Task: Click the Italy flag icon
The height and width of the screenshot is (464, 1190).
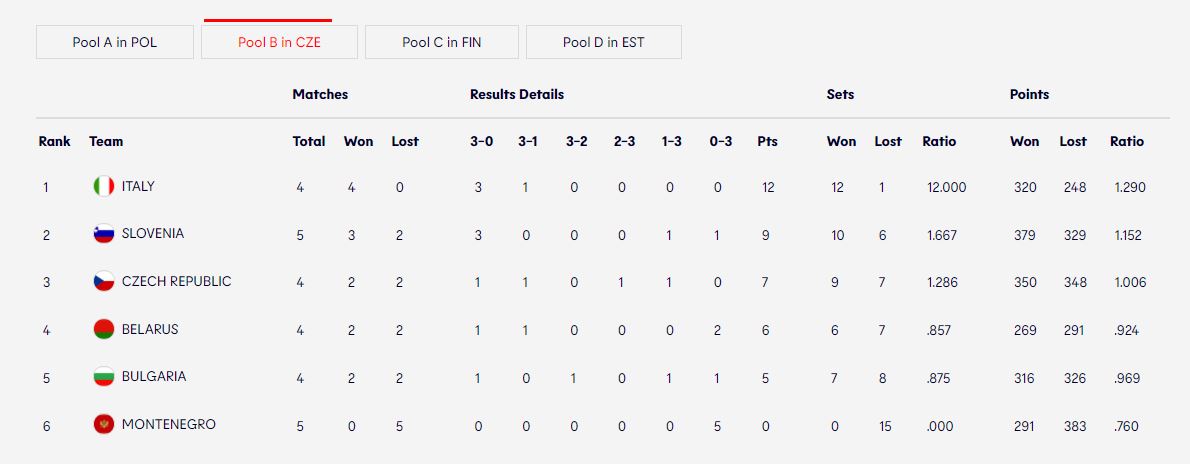Action: pos(104,186)
